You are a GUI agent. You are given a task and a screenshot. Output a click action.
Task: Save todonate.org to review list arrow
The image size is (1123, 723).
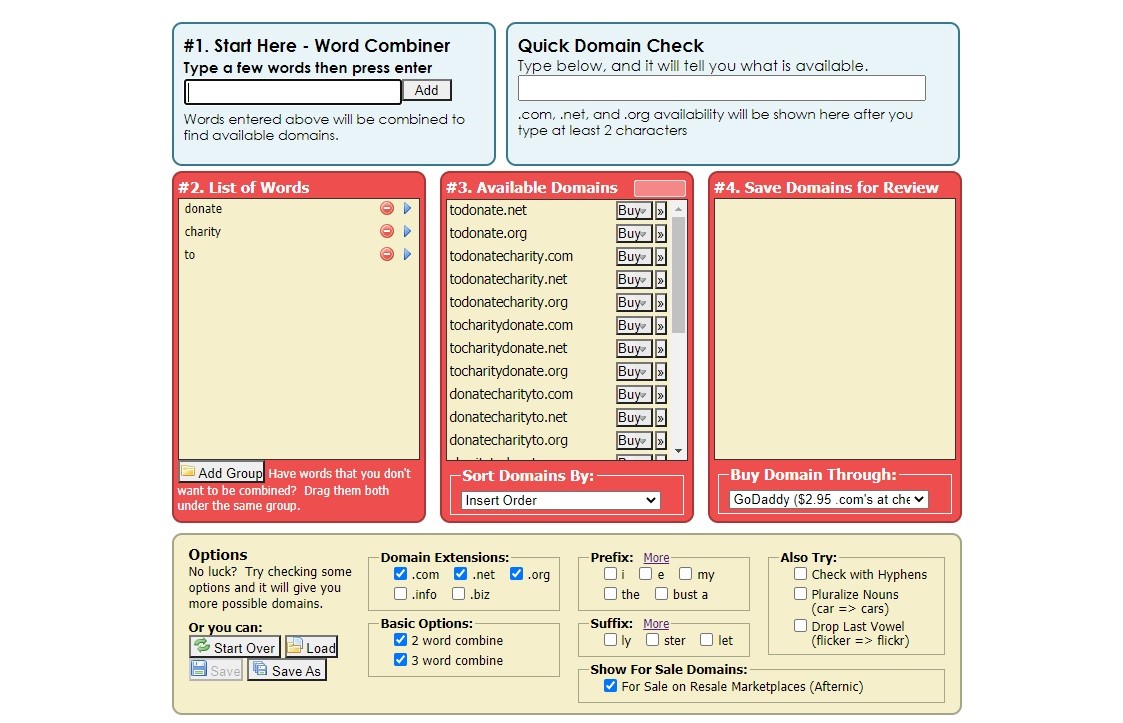tap(660, 234)
